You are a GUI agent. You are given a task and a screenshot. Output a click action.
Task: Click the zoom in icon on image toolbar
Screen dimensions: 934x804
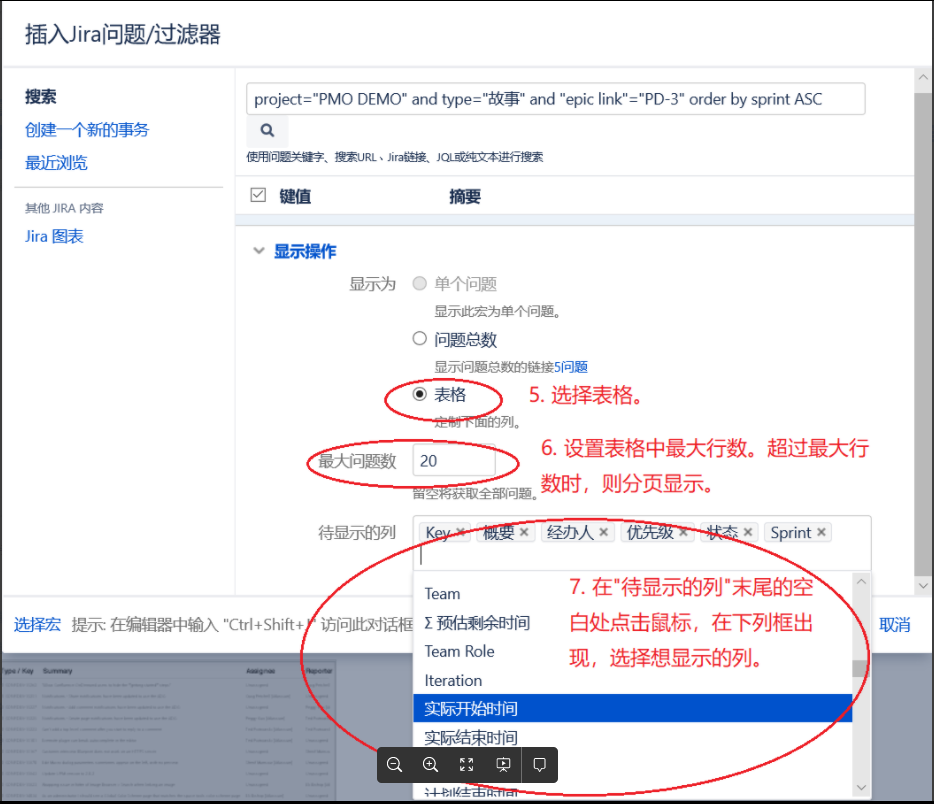[430, 764]
